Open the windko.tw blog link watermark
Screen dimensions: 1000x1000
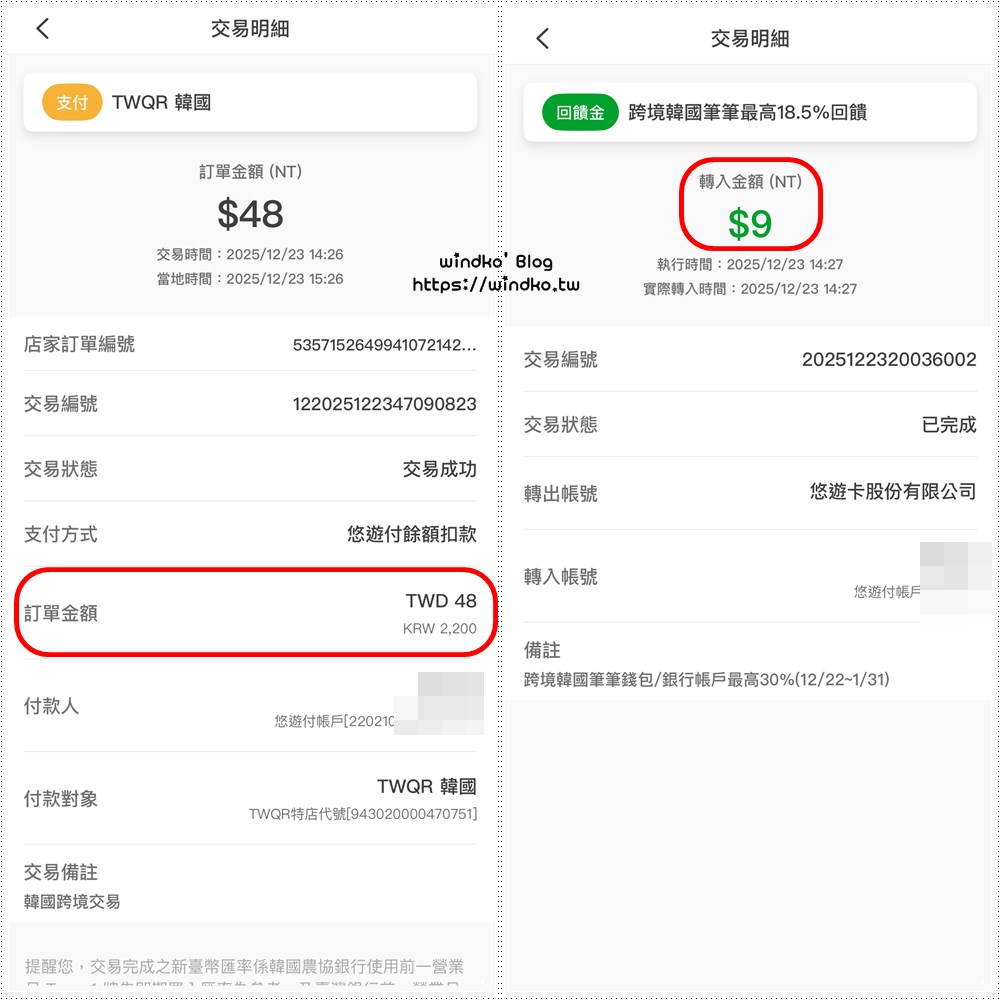(496, 284)
